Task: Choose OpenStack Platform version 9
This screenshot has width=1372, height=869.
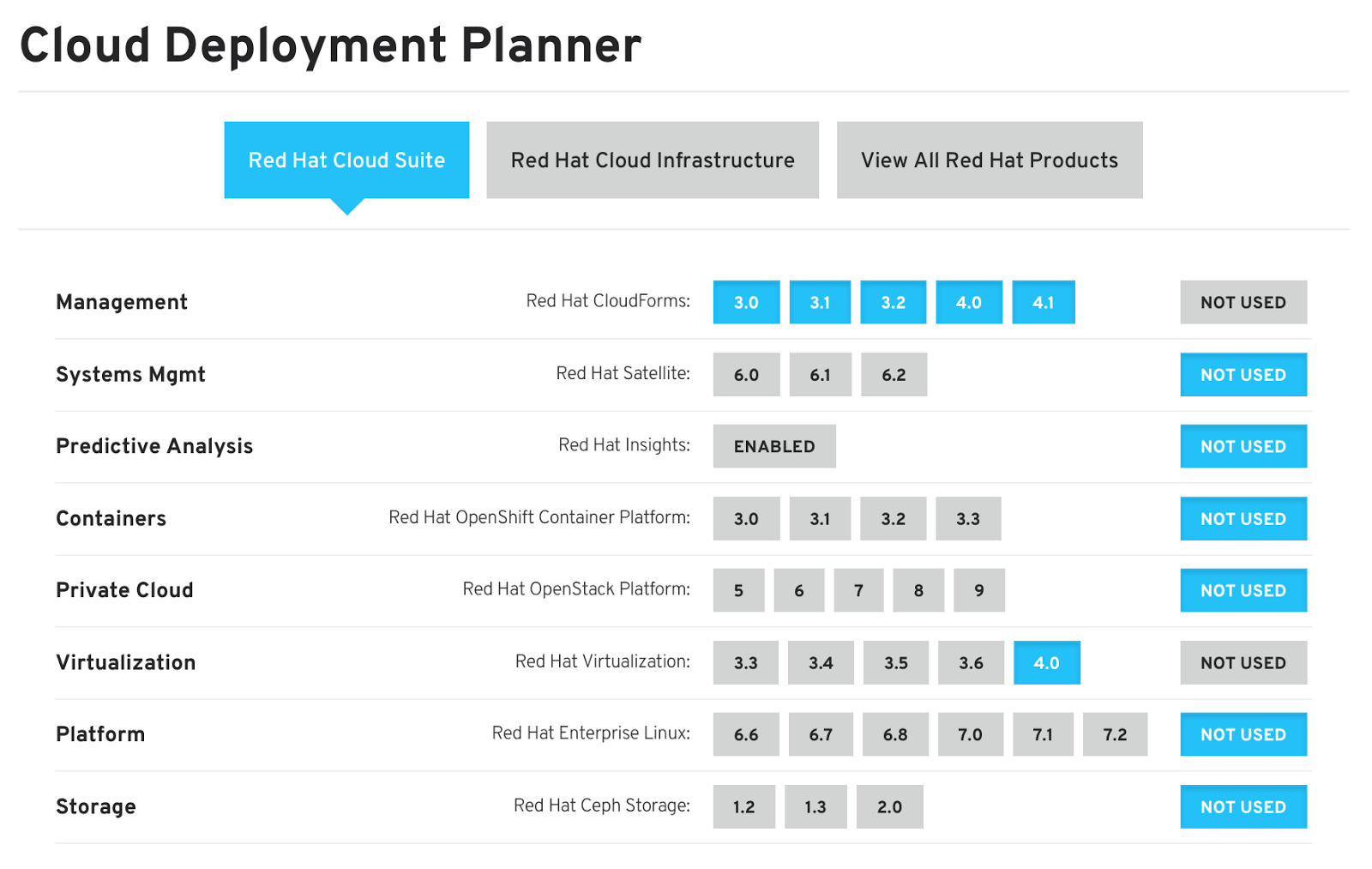Action: 978,590
